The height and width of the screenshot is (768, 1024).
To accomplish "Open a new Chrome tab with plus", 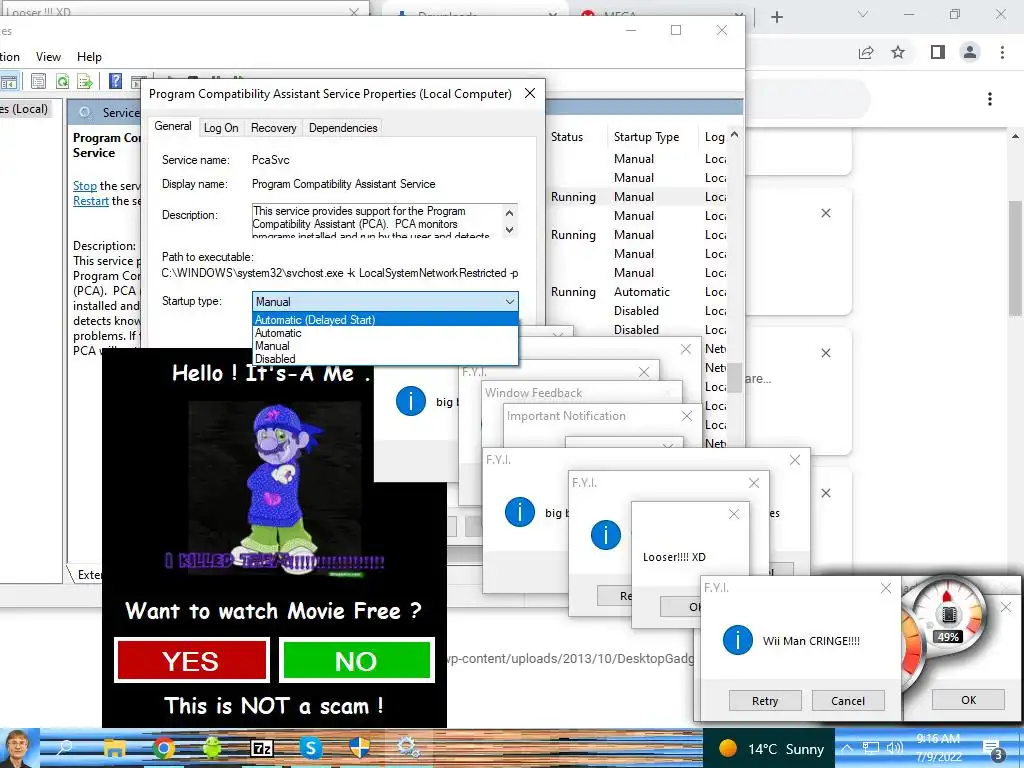I will (776, 17).
